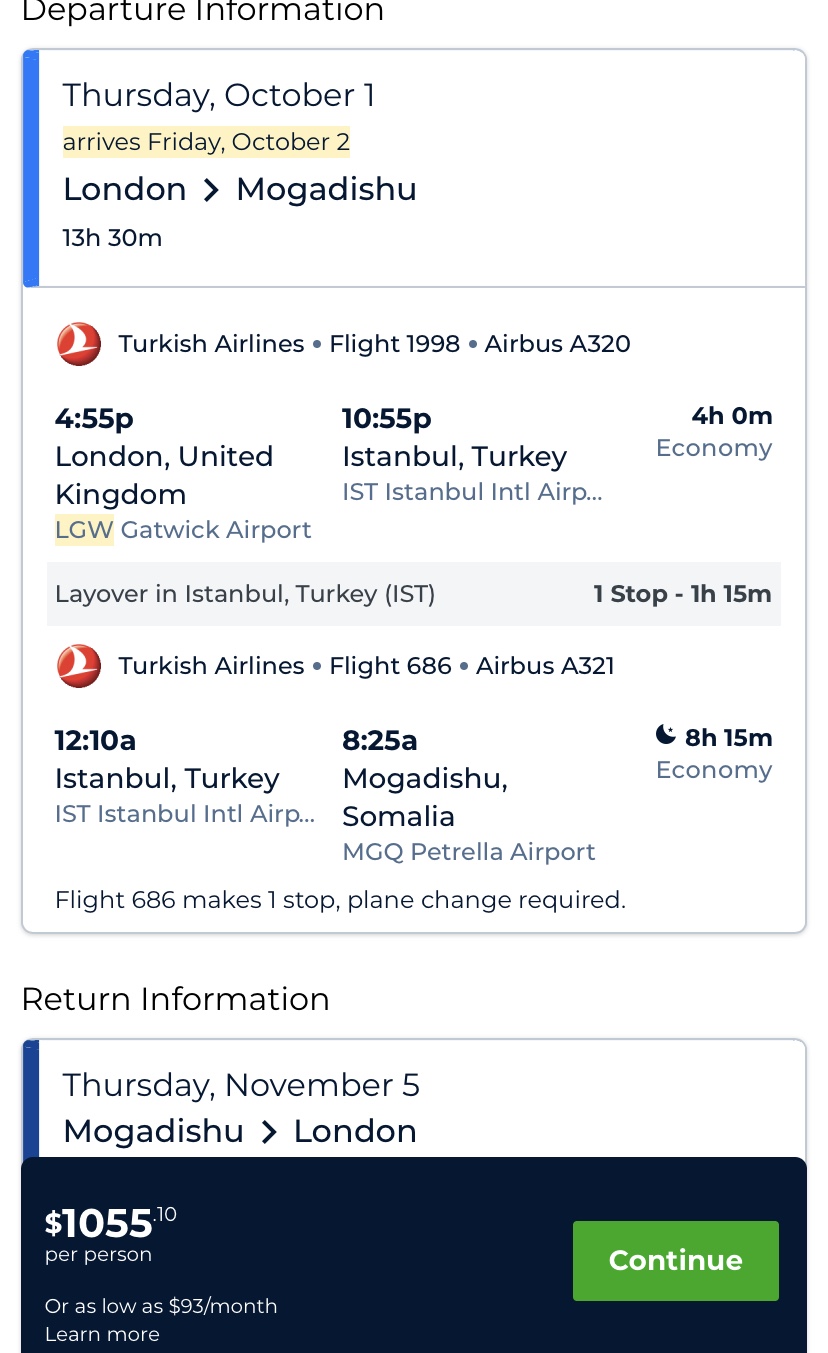
Task: Select the Layover in Istanbul, Turkey row
Action: click(414, 594)
